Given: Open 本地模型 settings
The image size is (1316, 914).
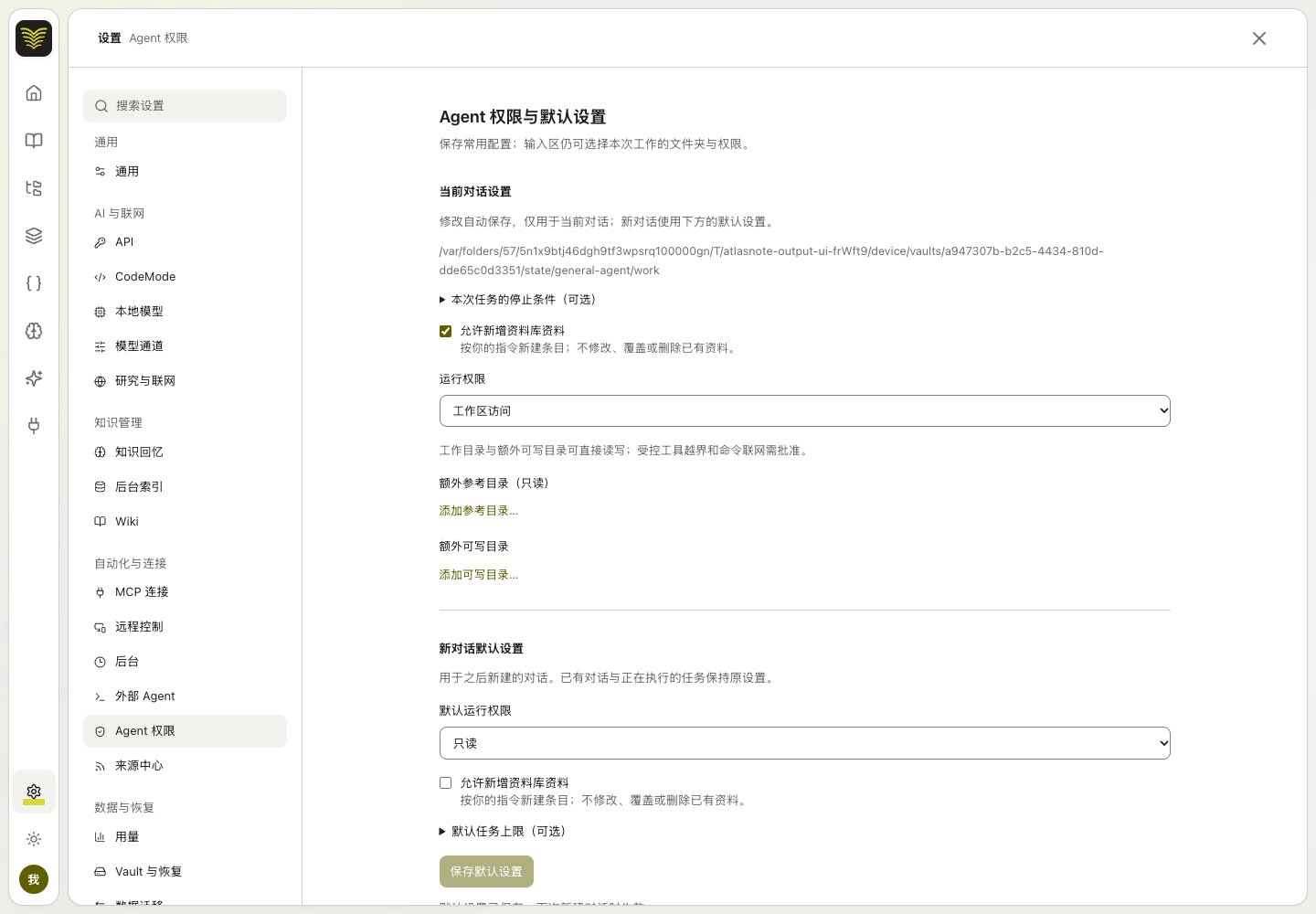Looking at the screenshot, I should click(x=185, y=312).
